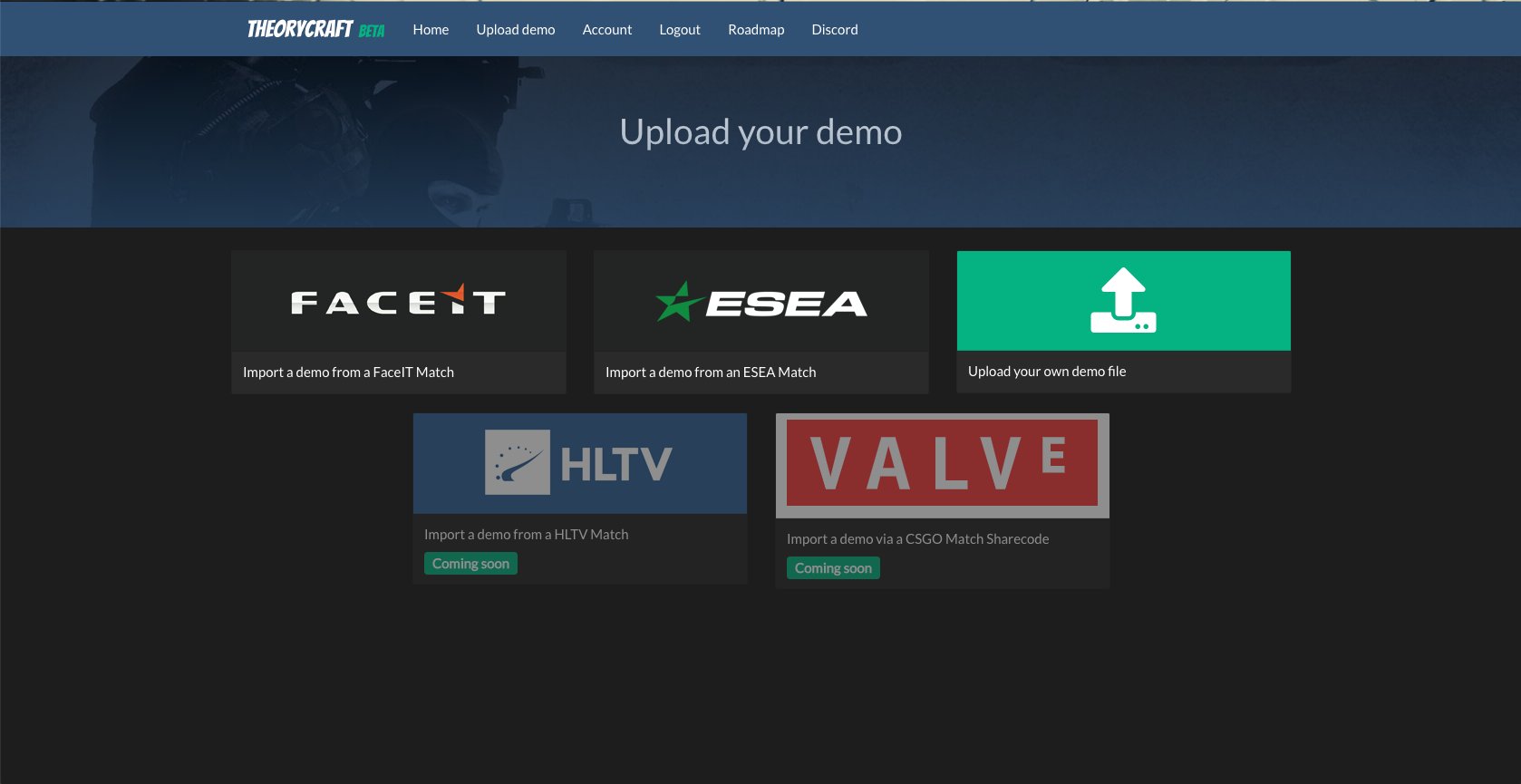Click the ESEA logo card image

761,301
